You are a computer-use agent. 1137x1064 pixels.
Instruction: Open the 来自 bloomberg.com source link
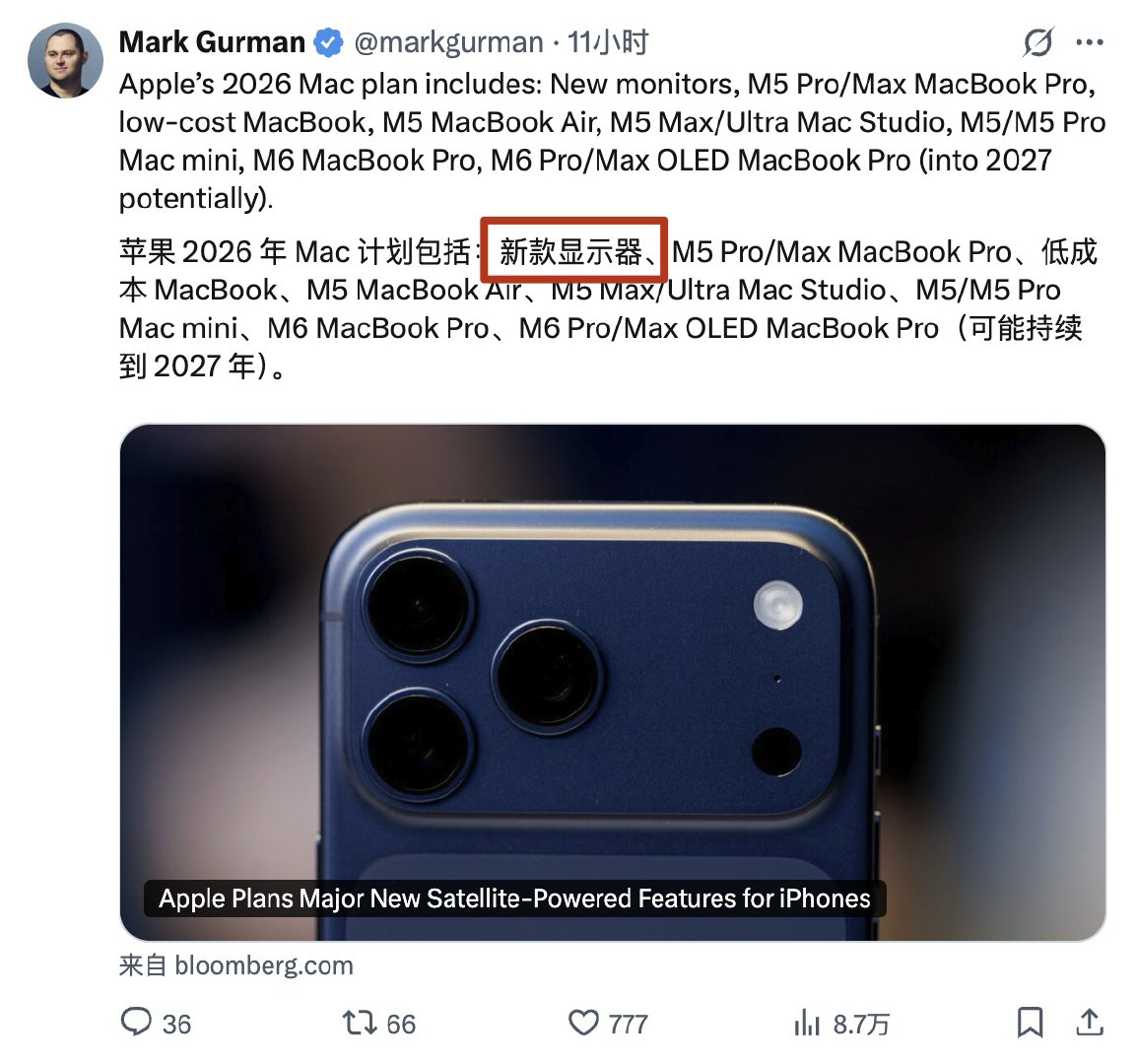(236, 966)
